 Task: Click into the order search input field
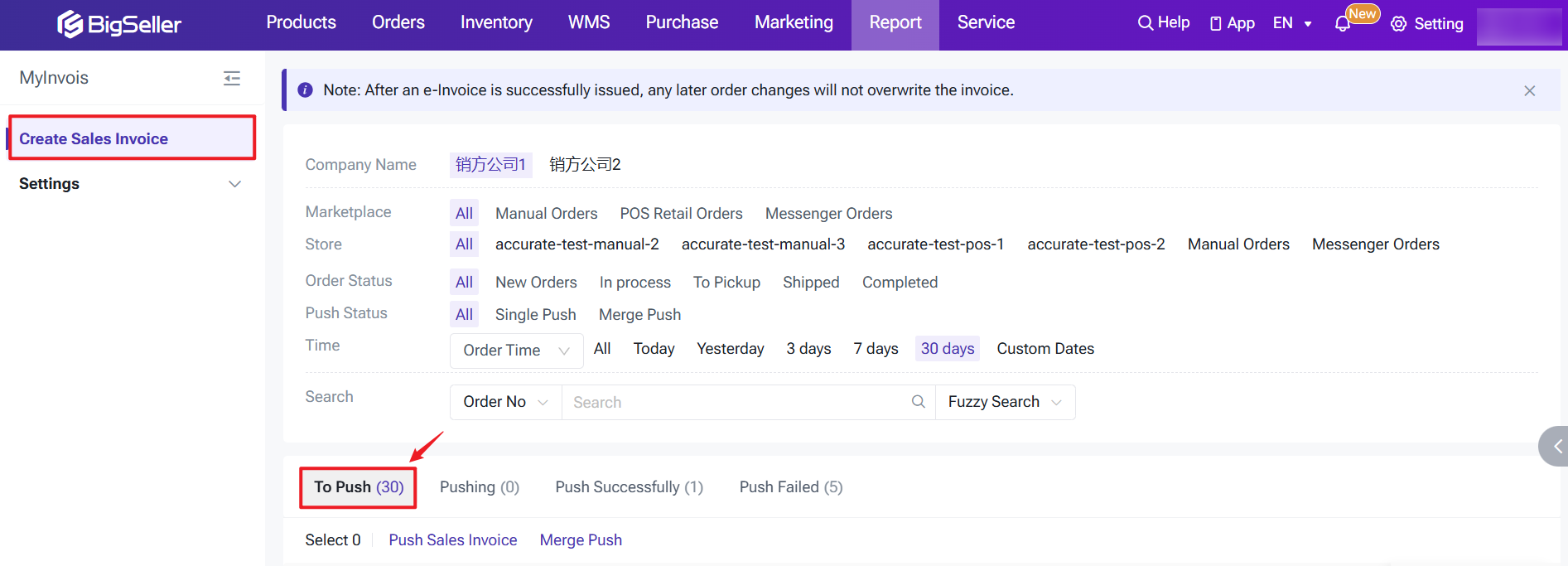737,402
